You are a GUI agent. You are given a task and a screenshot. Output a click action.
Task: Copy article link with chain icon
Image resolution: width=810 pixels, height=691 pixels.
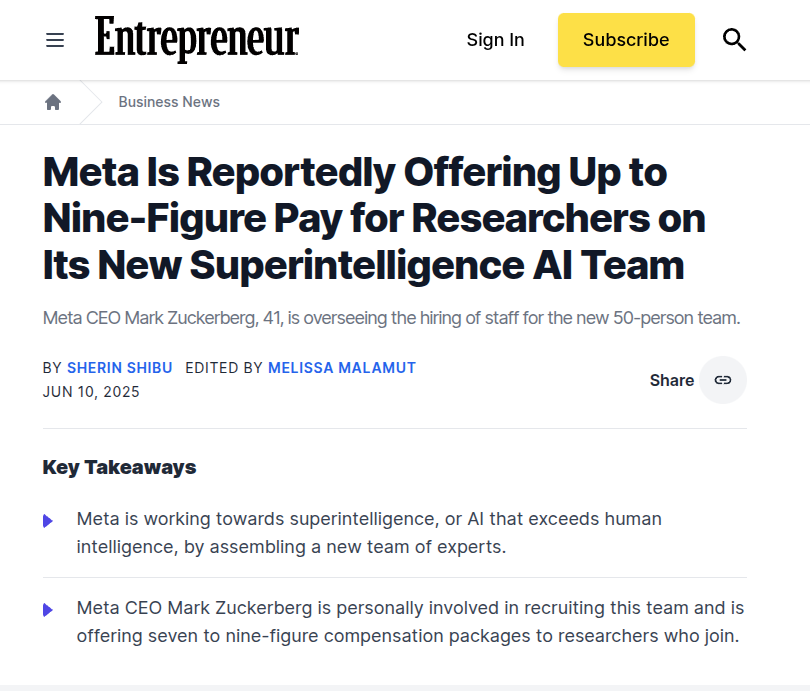click(x=723, y=380)
